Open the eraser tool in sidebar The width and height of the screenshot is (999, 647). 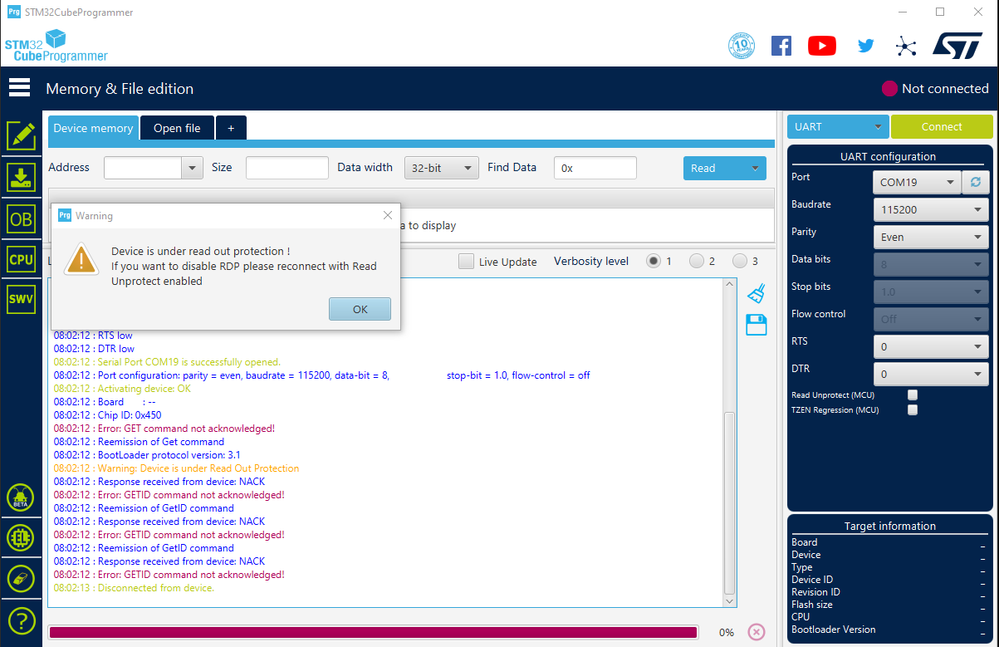pyautogui.click(x=20, y=578)
